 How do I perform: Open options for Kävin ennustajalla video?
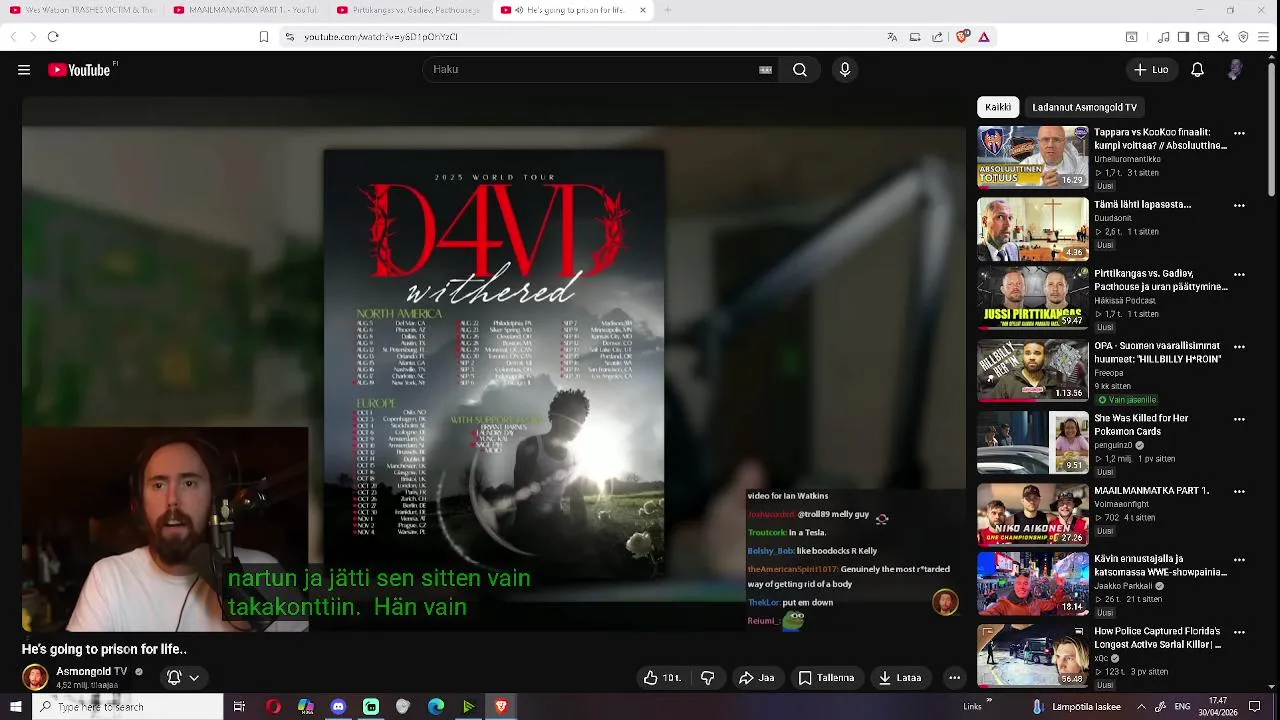click(1239, 560)
